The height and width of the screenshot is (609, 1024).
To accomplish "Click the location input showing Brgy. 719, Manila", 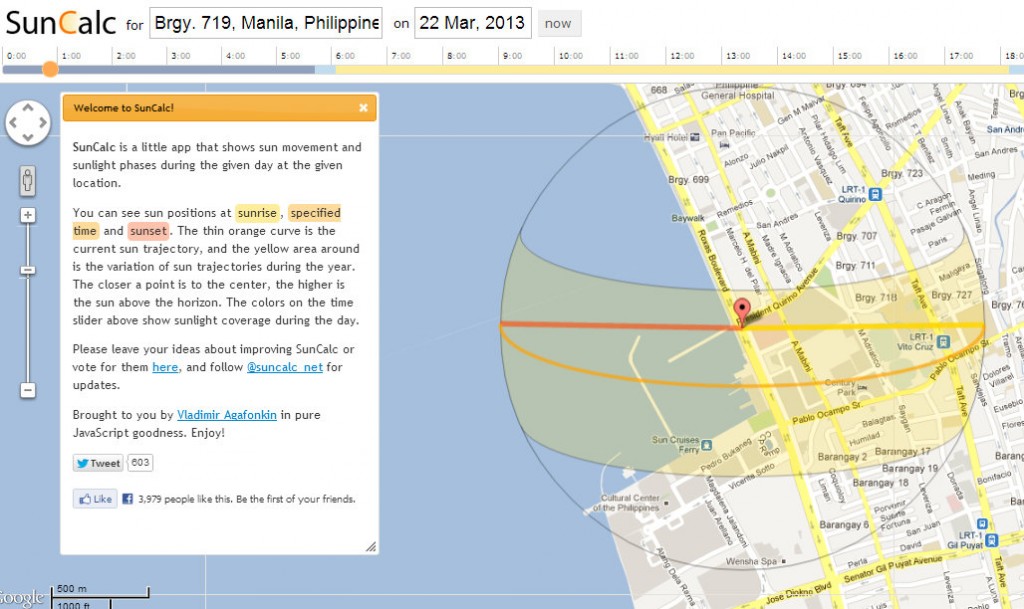I will (268, 22).
